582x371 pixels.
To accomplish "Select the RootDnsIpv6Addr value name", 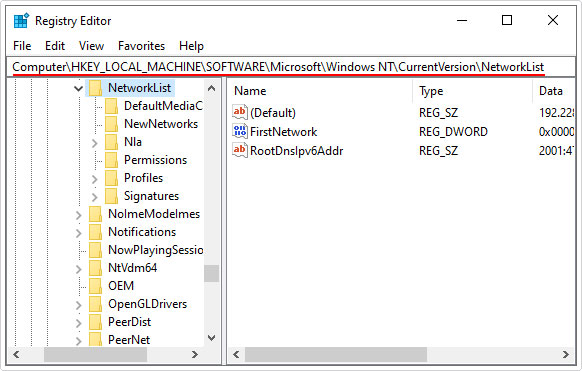I will 297,151.
